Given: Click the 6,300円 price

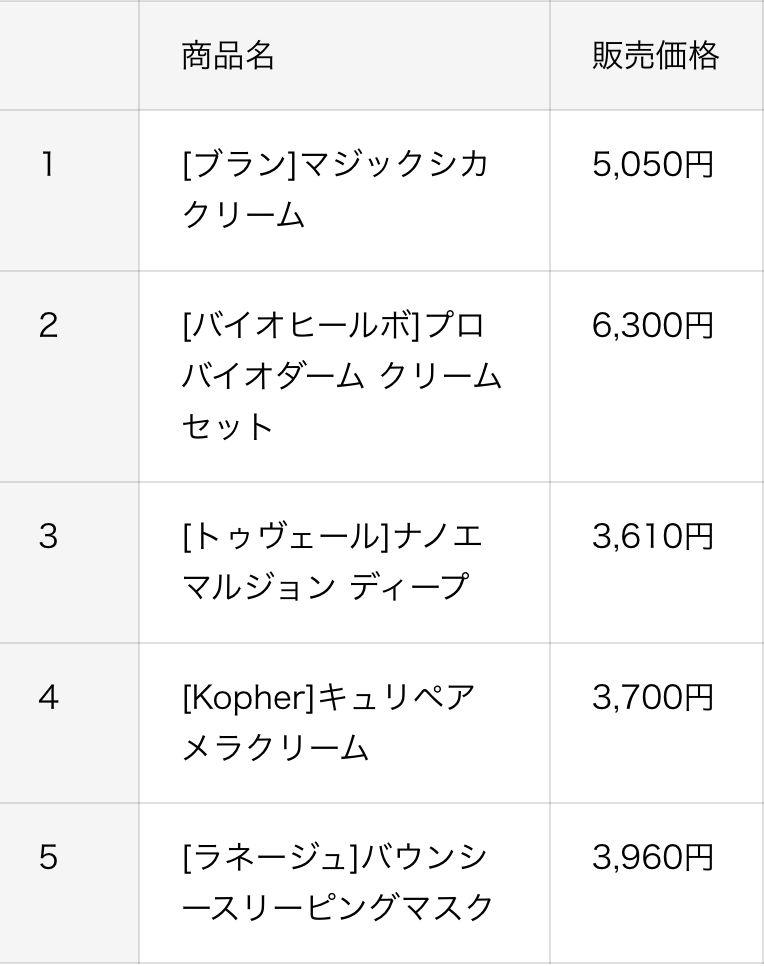Looking at the screenshot, I should point(653,325).
